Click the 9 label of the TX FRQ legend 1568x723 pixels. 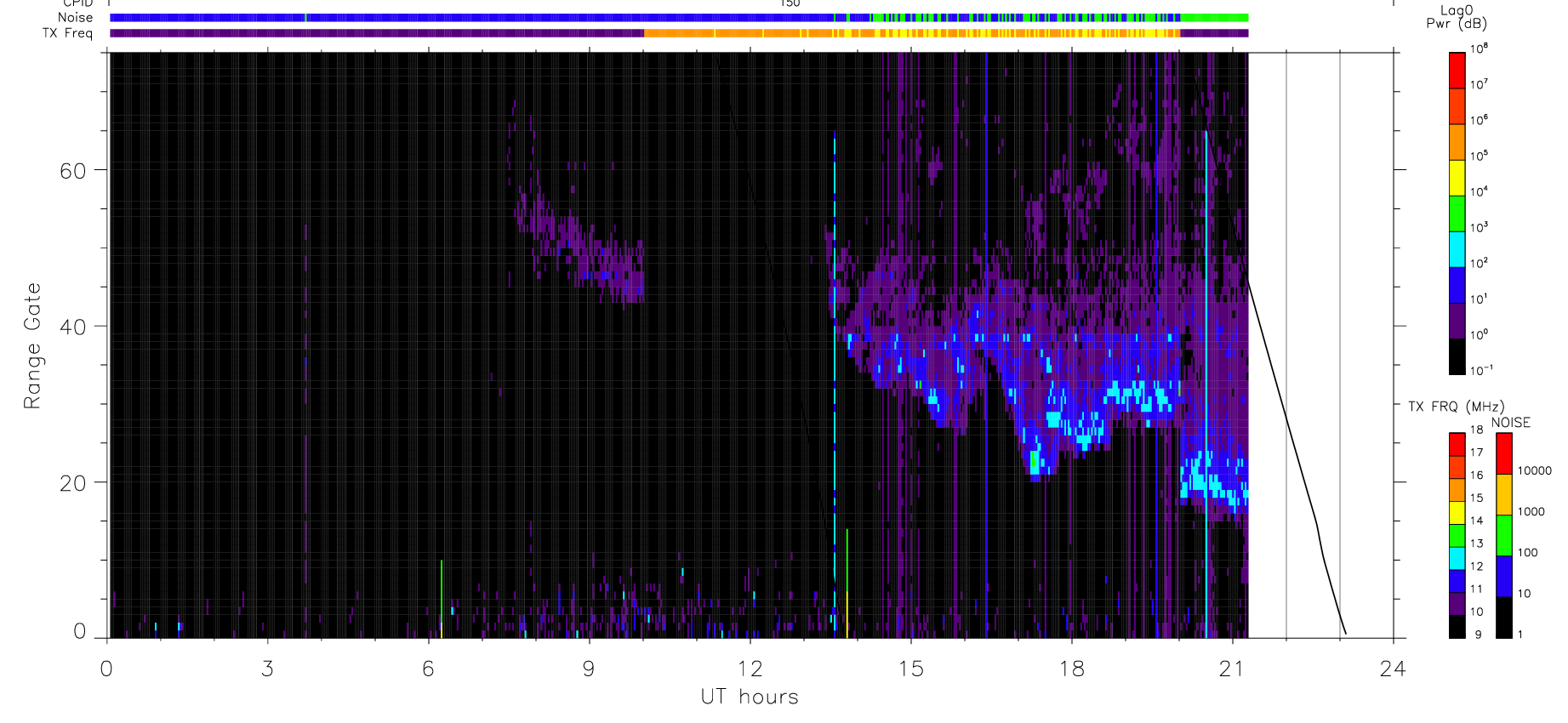(1479, 635)
